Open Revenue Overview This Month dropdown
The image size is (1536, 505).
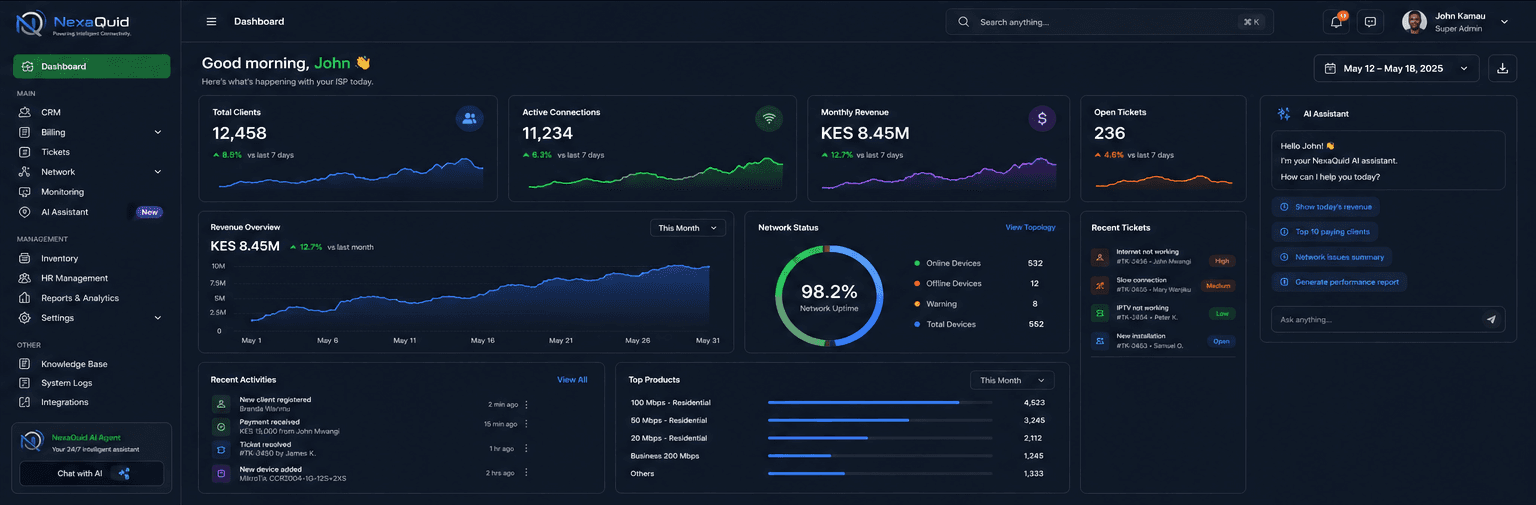[x=687, y=228]
